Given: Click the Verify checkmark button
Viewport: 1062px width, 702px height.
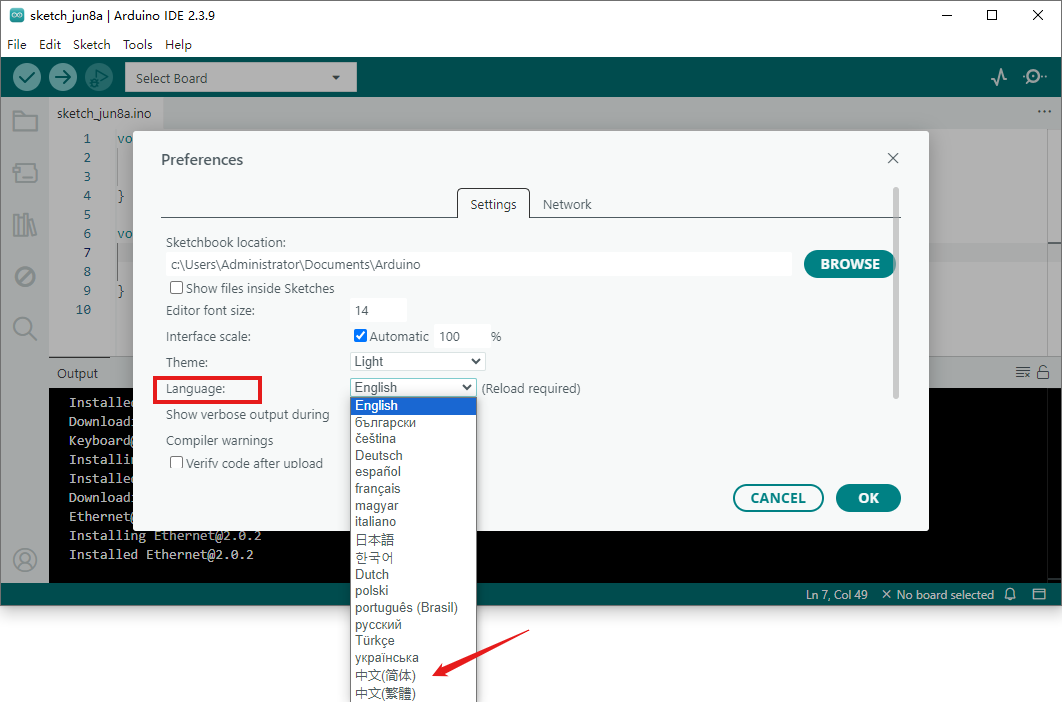Looking at the screenshot, I should [x=27, y=77].
